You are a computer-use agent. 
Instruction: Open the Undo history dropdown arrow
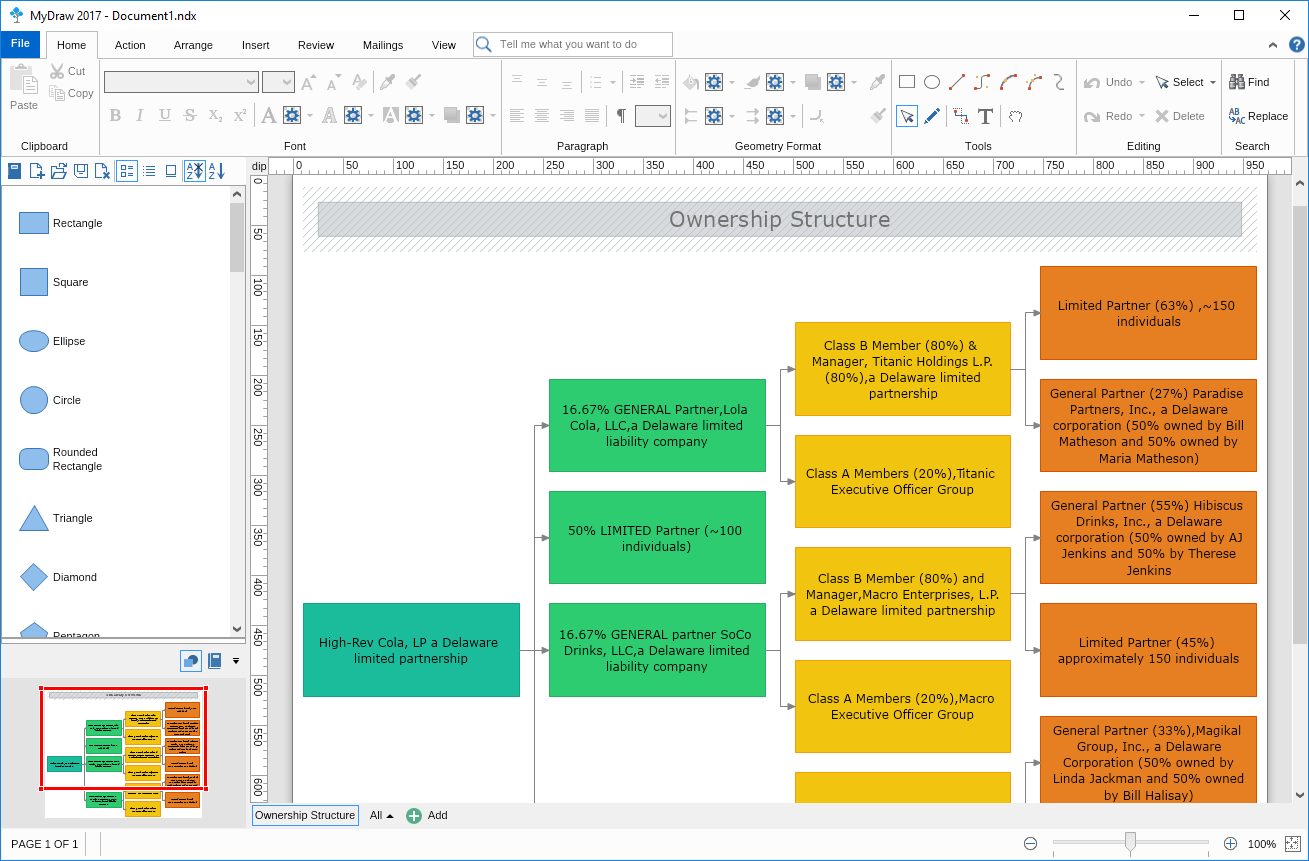click(1142, 83)
